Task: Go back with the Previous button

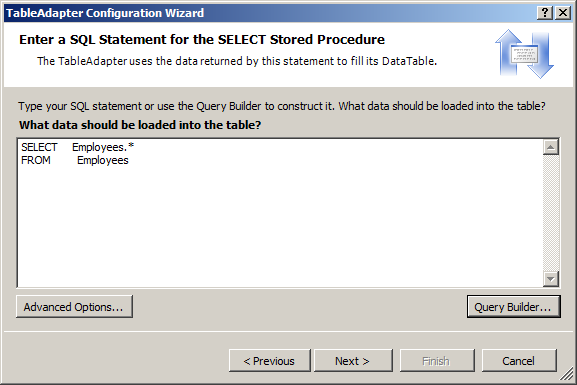Action: pyautogui.click(x=269, y=361)
